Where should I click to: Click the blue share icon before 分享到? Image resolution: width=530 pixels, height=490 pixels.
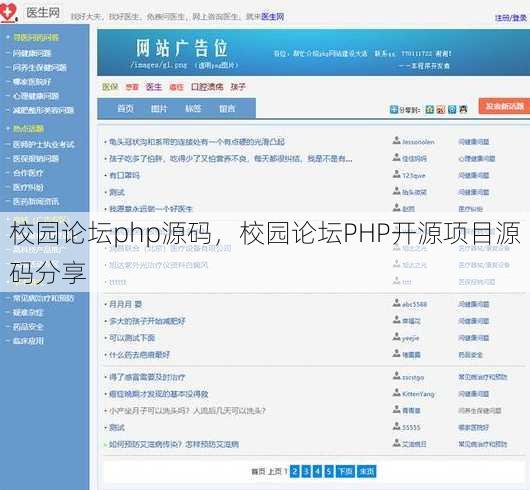tap(394, 109)
